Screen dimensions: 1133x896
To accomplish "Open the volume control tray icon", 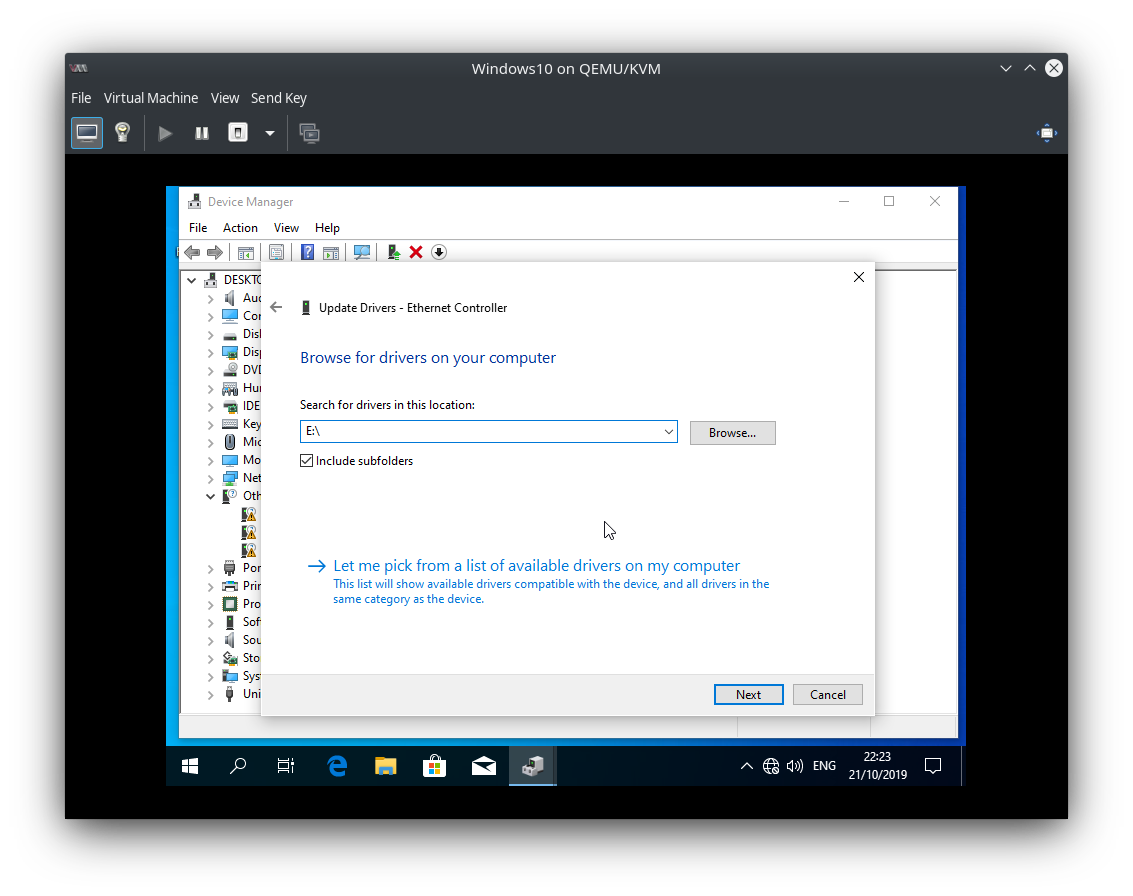I will tap(795, 766).
